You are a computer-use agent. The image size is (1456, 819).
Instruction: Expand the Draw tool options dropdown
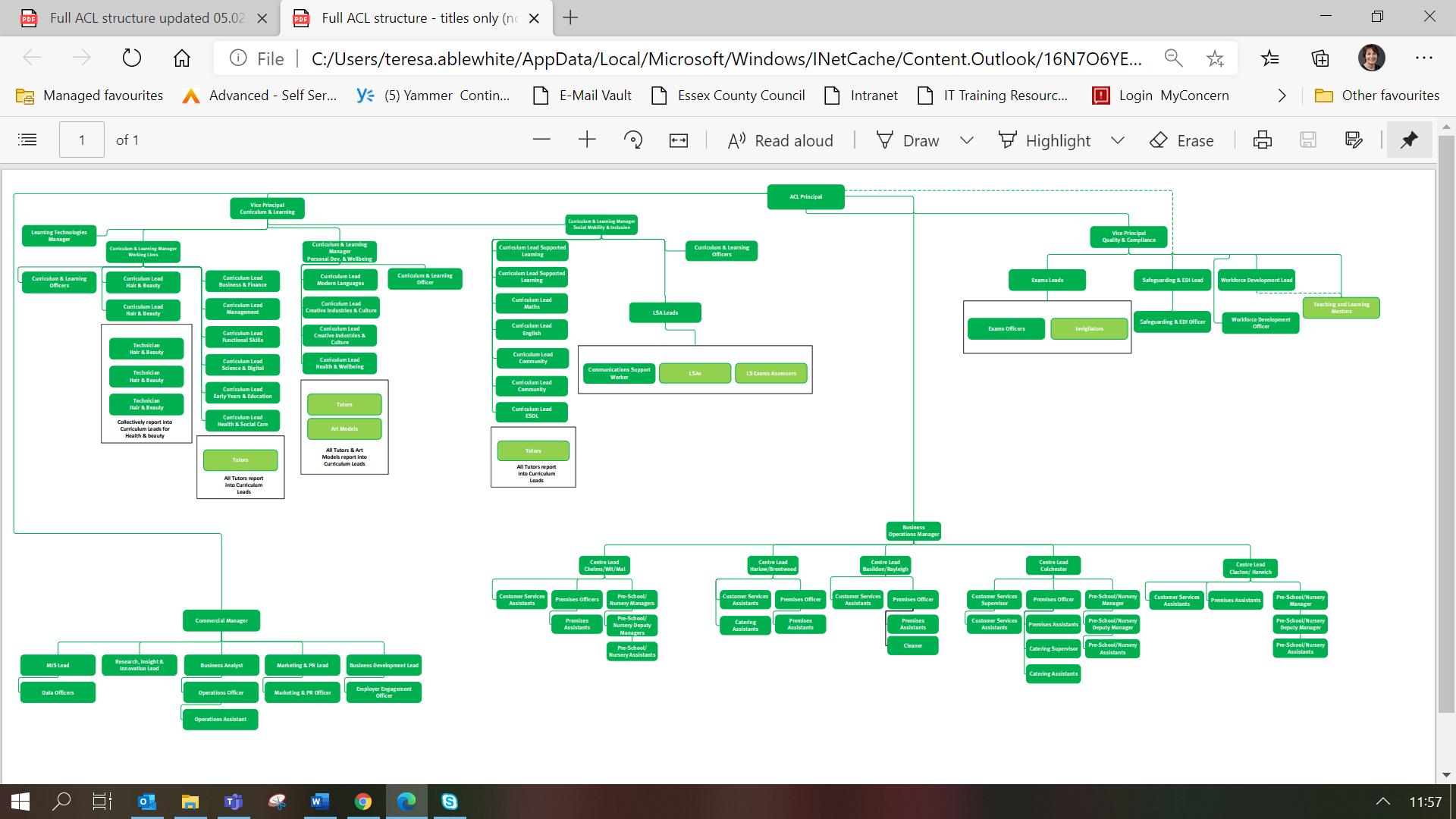tap(967, 140)
